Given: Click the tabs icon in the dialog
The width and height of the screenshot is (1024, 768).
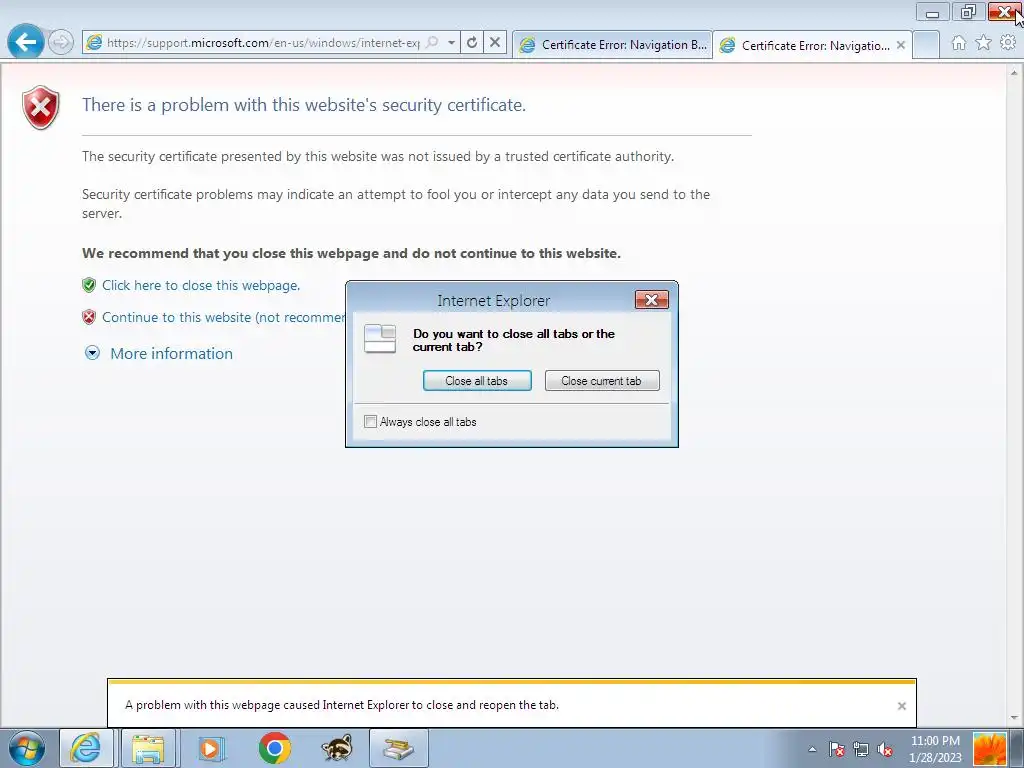Looking at the screenshot, I should [380, 338].
